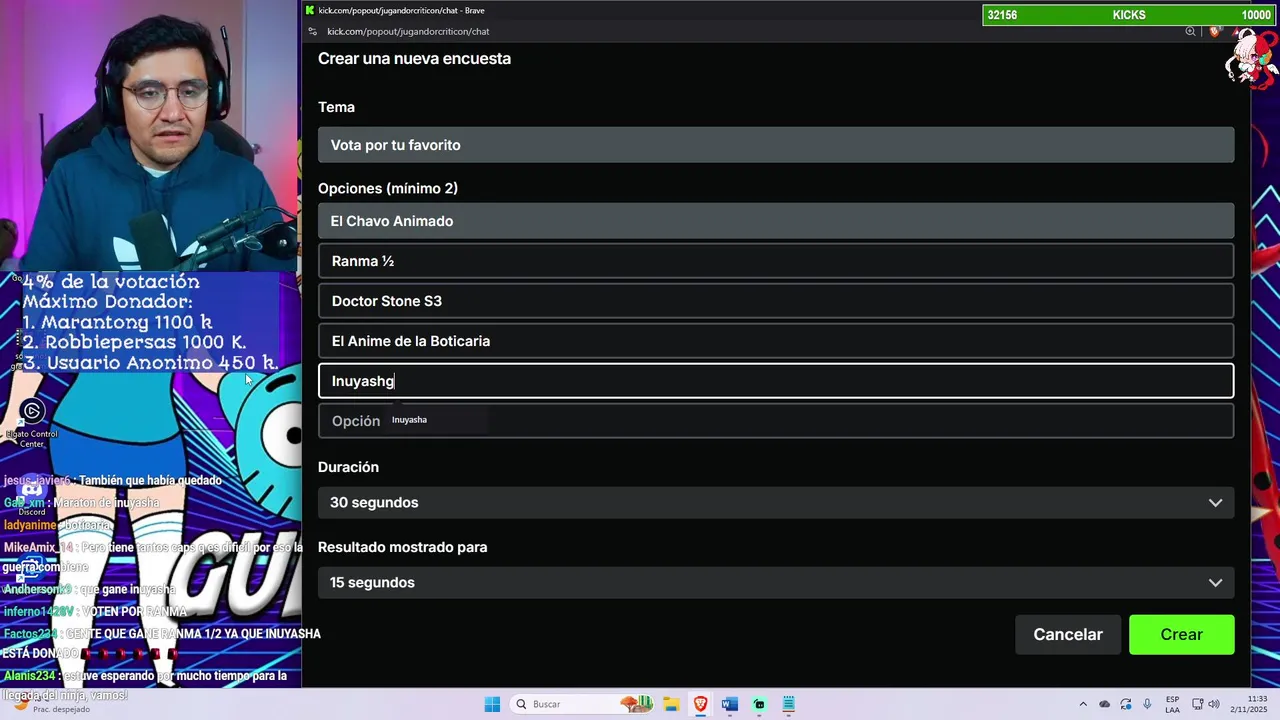Click the Tema field 'Vota por tu favorito'
This screenshot has height=720, width=1280.
pos(776,145)
